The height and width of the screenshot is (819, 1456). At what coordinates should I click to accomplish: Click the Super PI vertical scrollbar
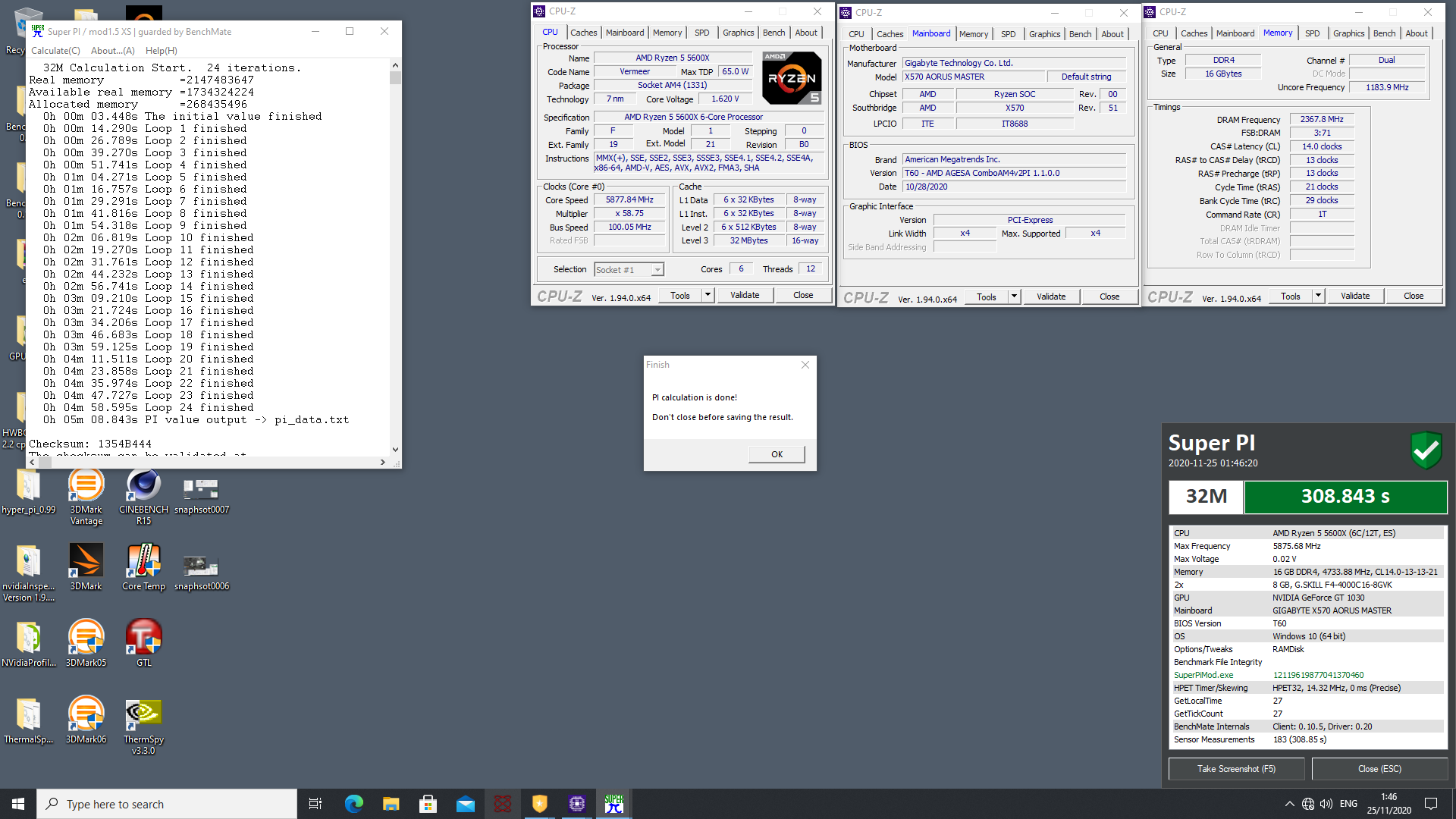pyautogui.click(x=395, y=258)
